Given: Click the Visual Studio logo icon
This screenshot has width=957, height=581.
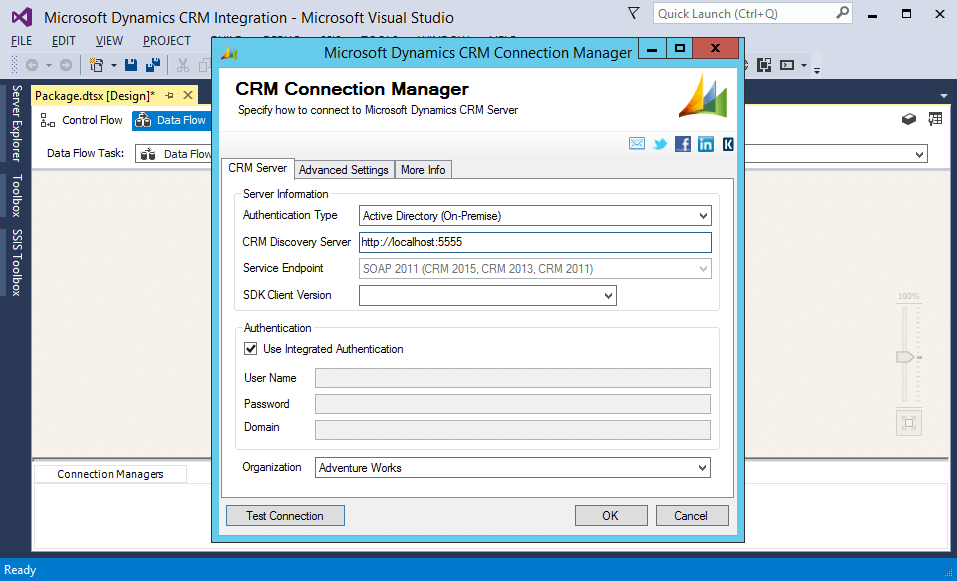Looking at the screenshot, I should [23, 16].
